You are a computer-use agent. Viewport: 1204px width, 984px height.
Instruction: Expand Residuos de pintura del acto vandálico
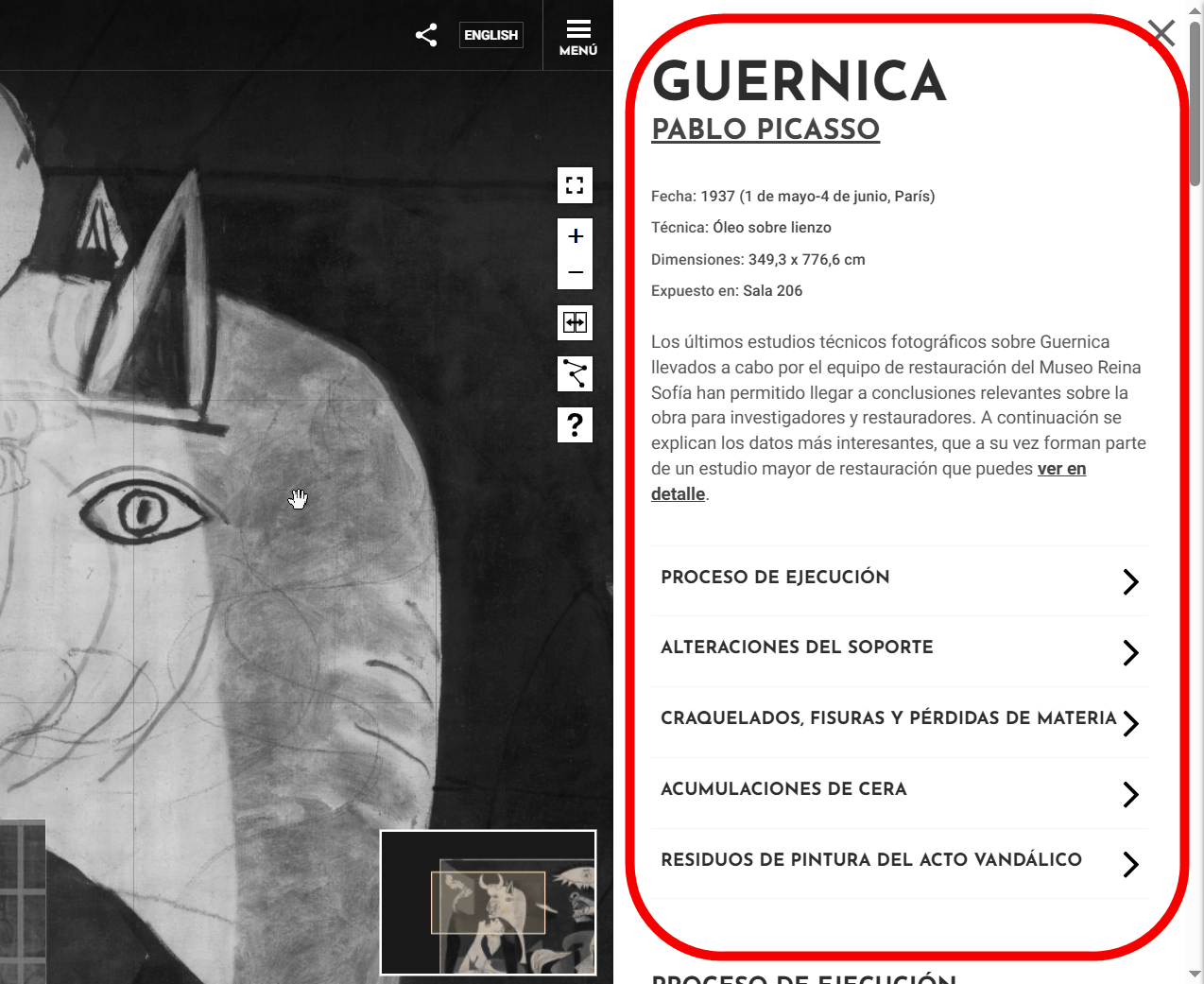point(900,864)
